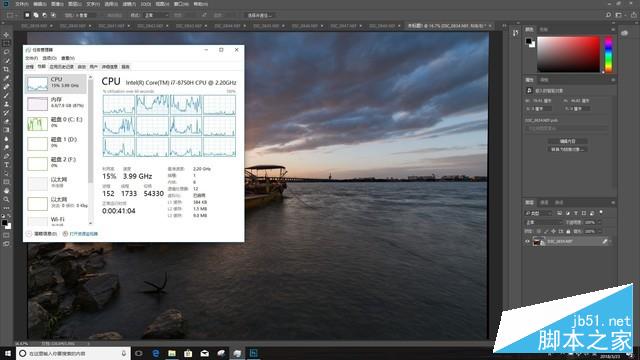Select the Gradient tool

(x=6, y=130)
